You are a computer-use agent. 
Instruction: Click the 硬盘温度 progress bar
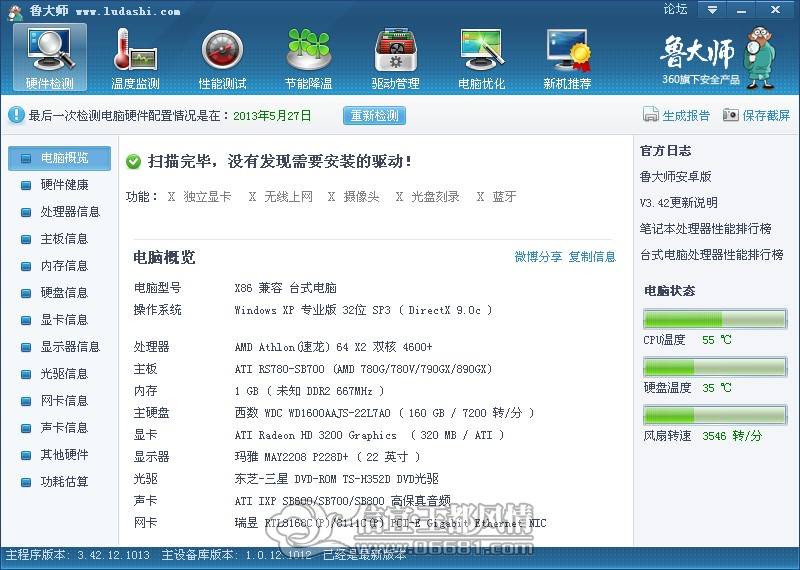[715, 367]
